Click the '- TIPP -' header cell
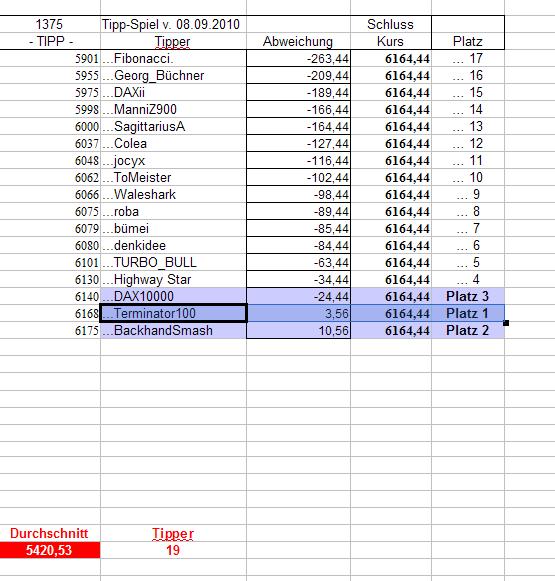 [50, 41]
